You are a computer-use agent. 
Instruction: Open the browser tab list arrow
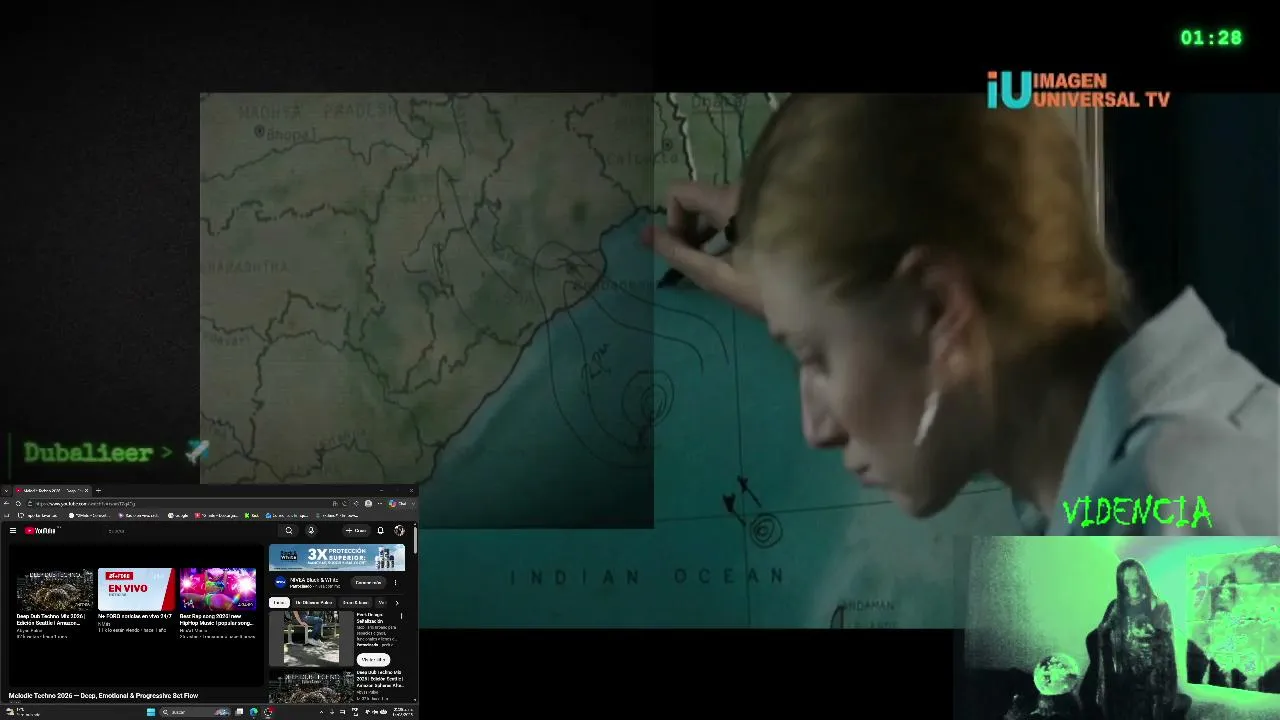[x=6, y=490]
